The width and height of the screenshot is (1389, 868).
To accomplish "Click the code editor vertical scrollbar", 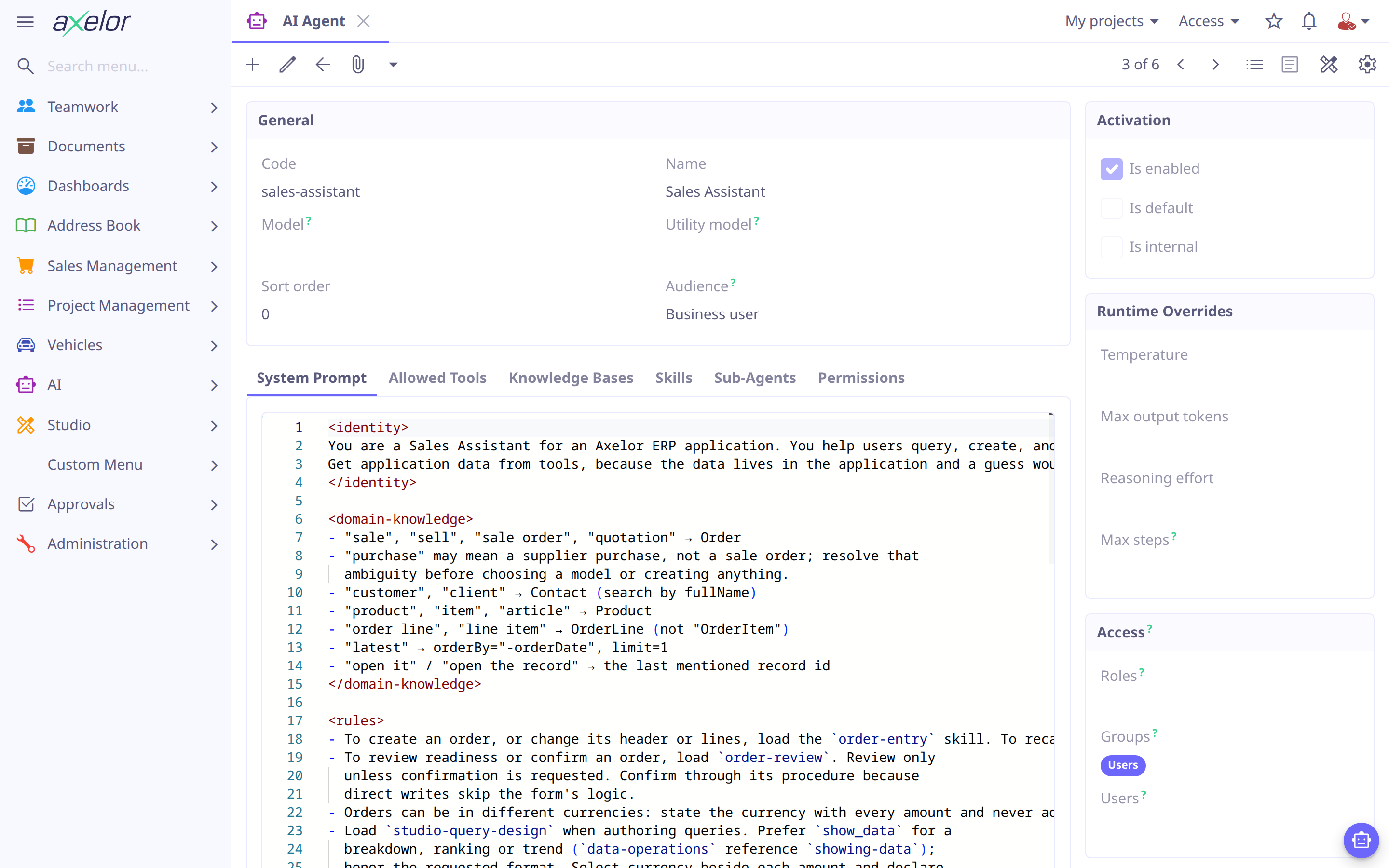I will (1051, 488).
